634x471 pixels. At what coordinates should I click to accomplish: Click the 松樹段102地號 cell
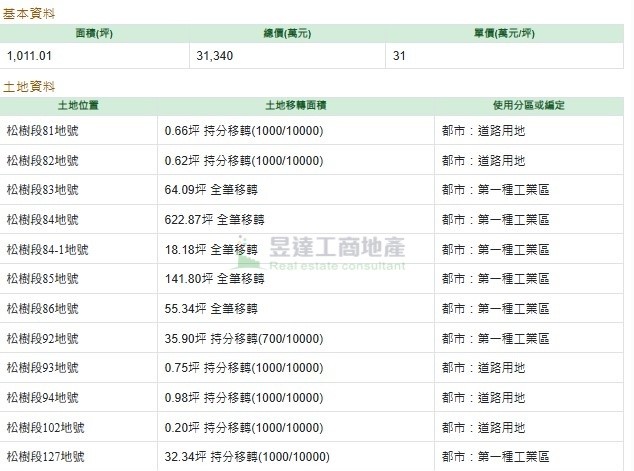point(78,427)
